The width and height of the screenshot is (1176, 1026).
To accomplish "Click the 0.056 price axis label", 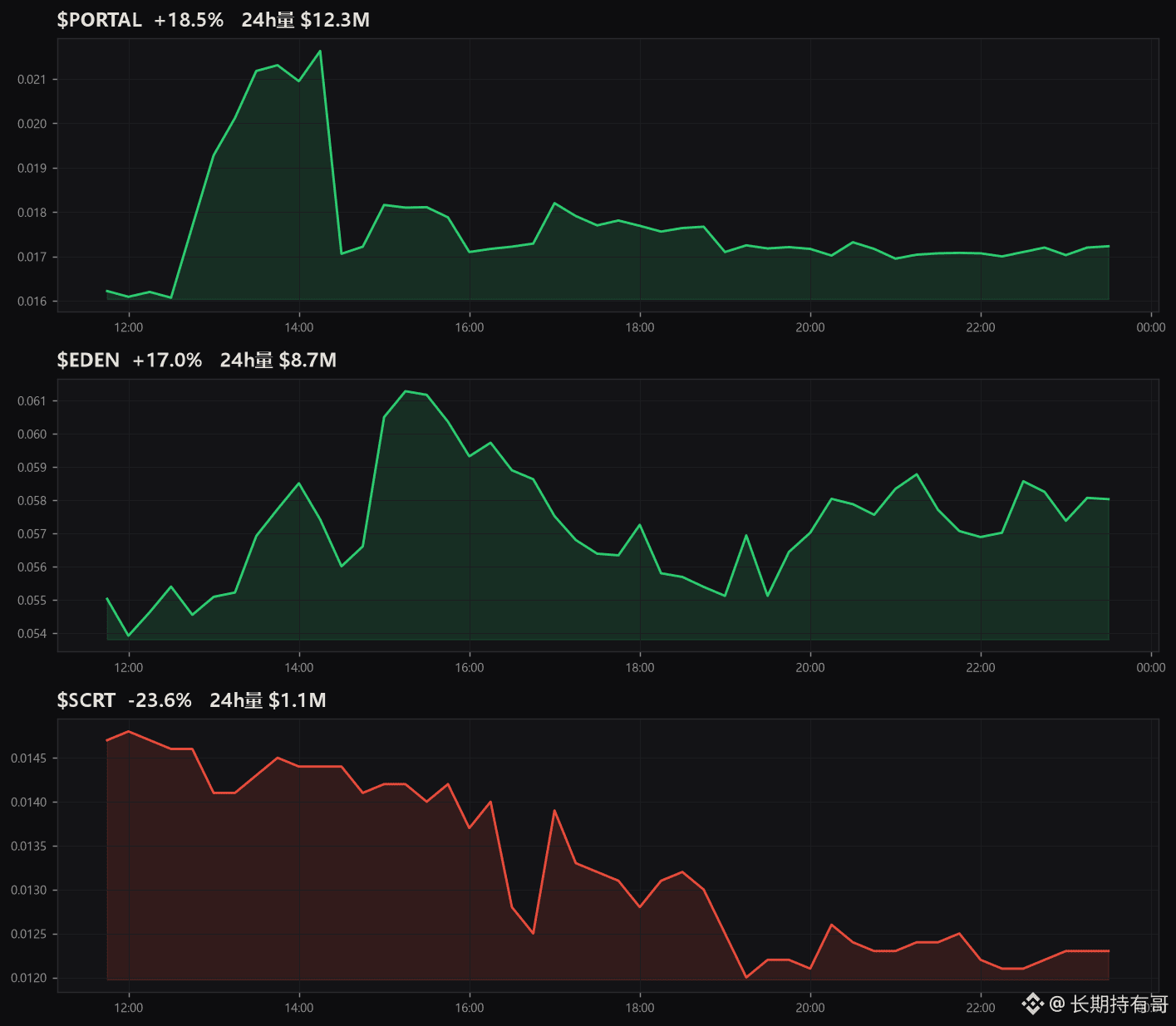I will click(x=32, y=567).
